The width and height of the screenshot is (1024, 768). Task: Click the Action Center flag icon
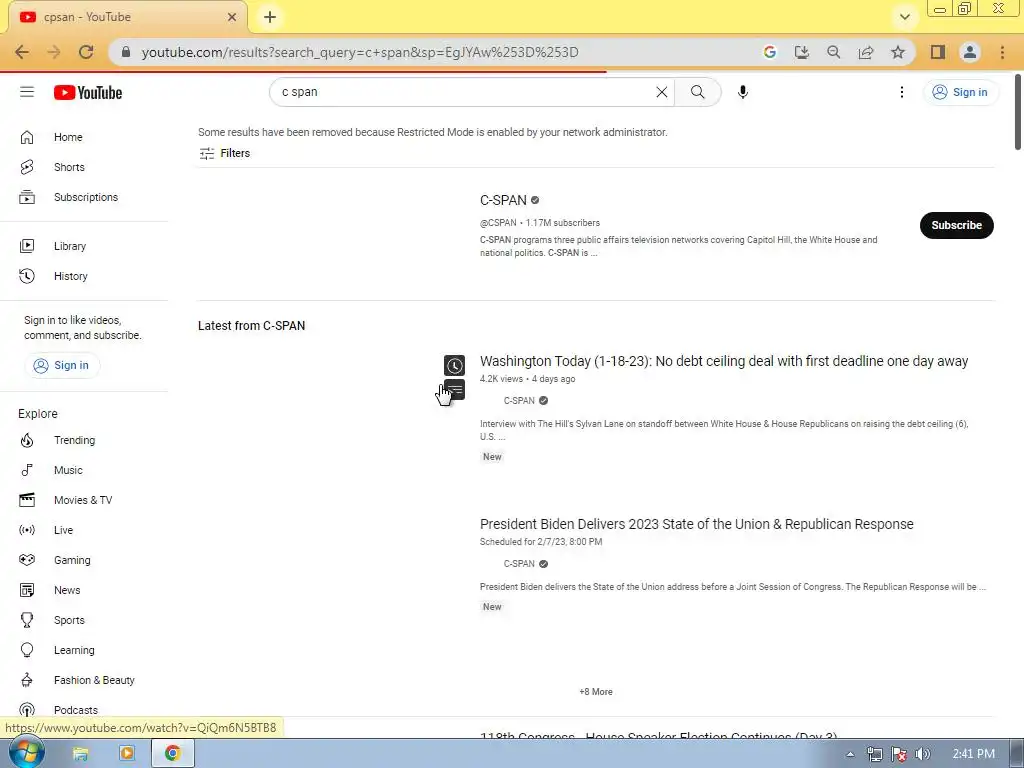coord(899,754)
